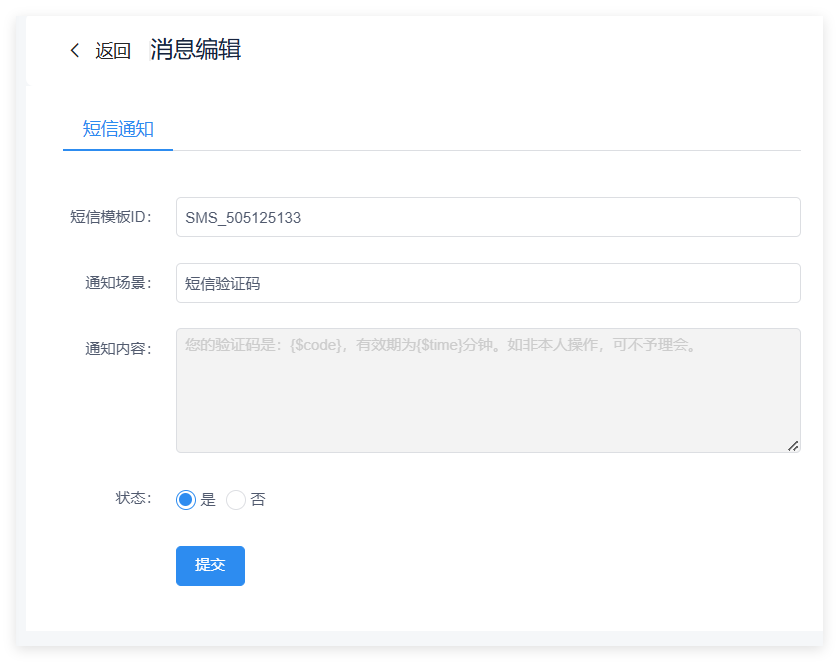
Task: Switch to the 短信通知 tab
Action: click(118, 129)
